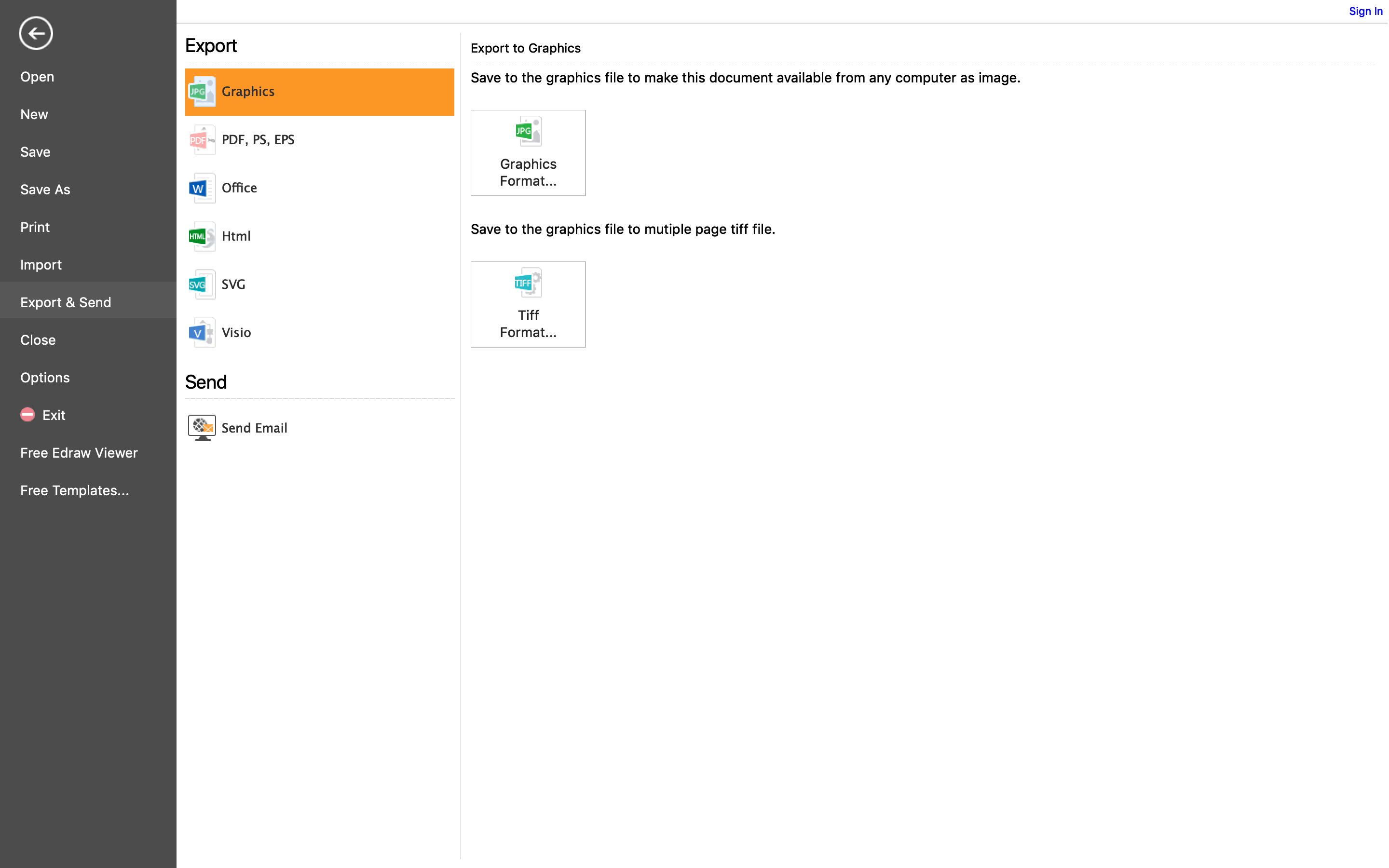Viewport: 1389px width, 868px height.
Task: Click the Send Email monitor icon
Action: tap(202, 428)
